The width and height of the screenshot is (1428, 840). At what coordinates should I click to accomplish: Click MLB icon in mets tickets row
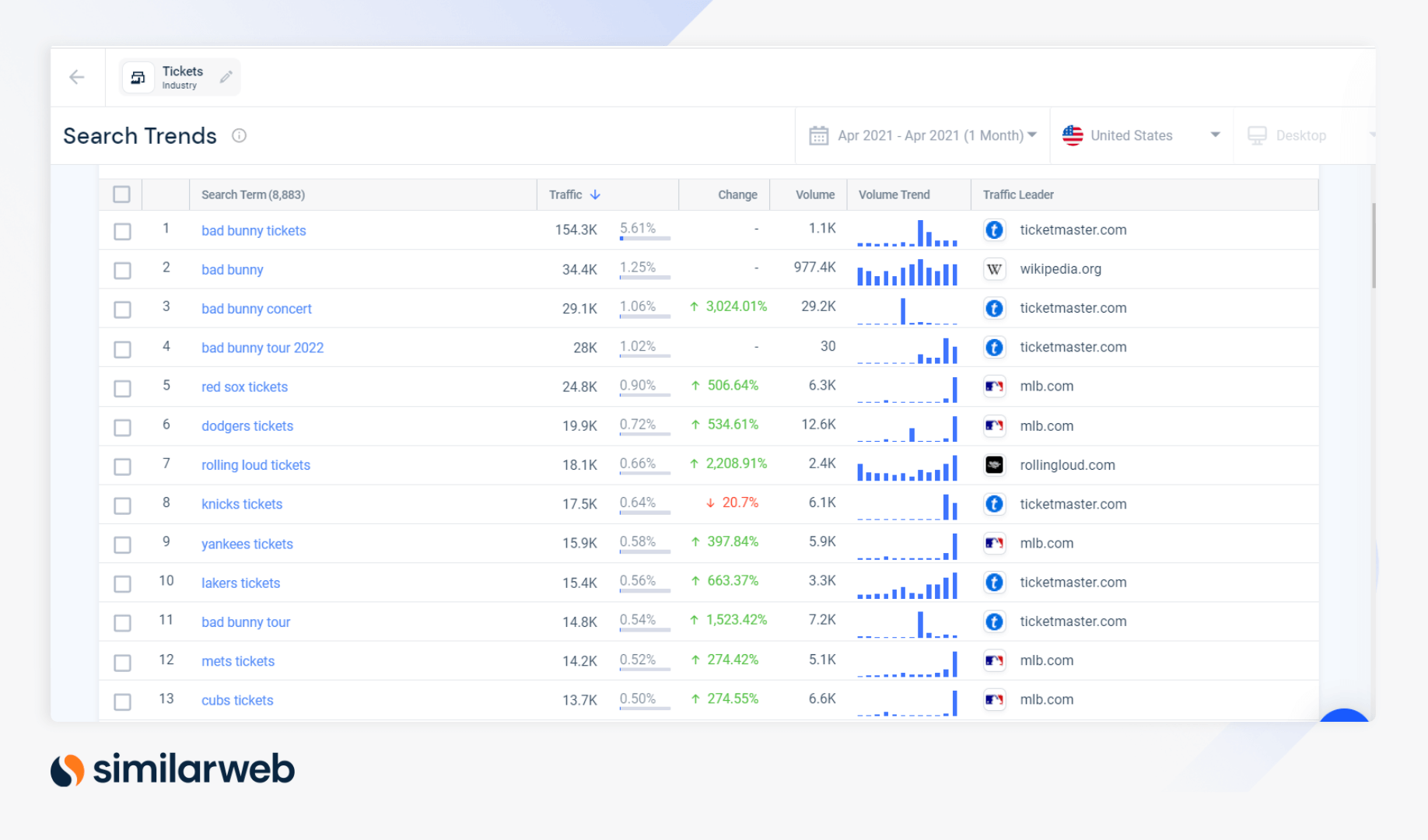click(x=994, y=660)
